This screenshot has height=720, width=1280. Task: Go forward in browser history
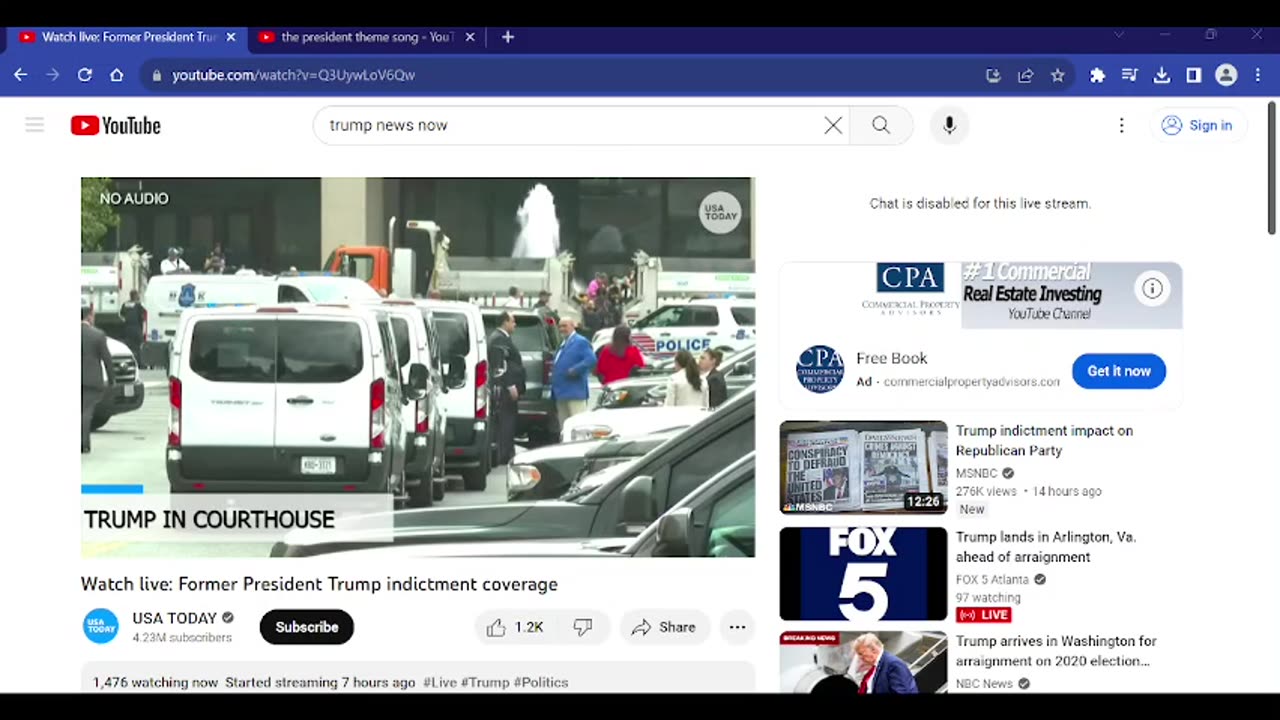[x=53, y=75]
